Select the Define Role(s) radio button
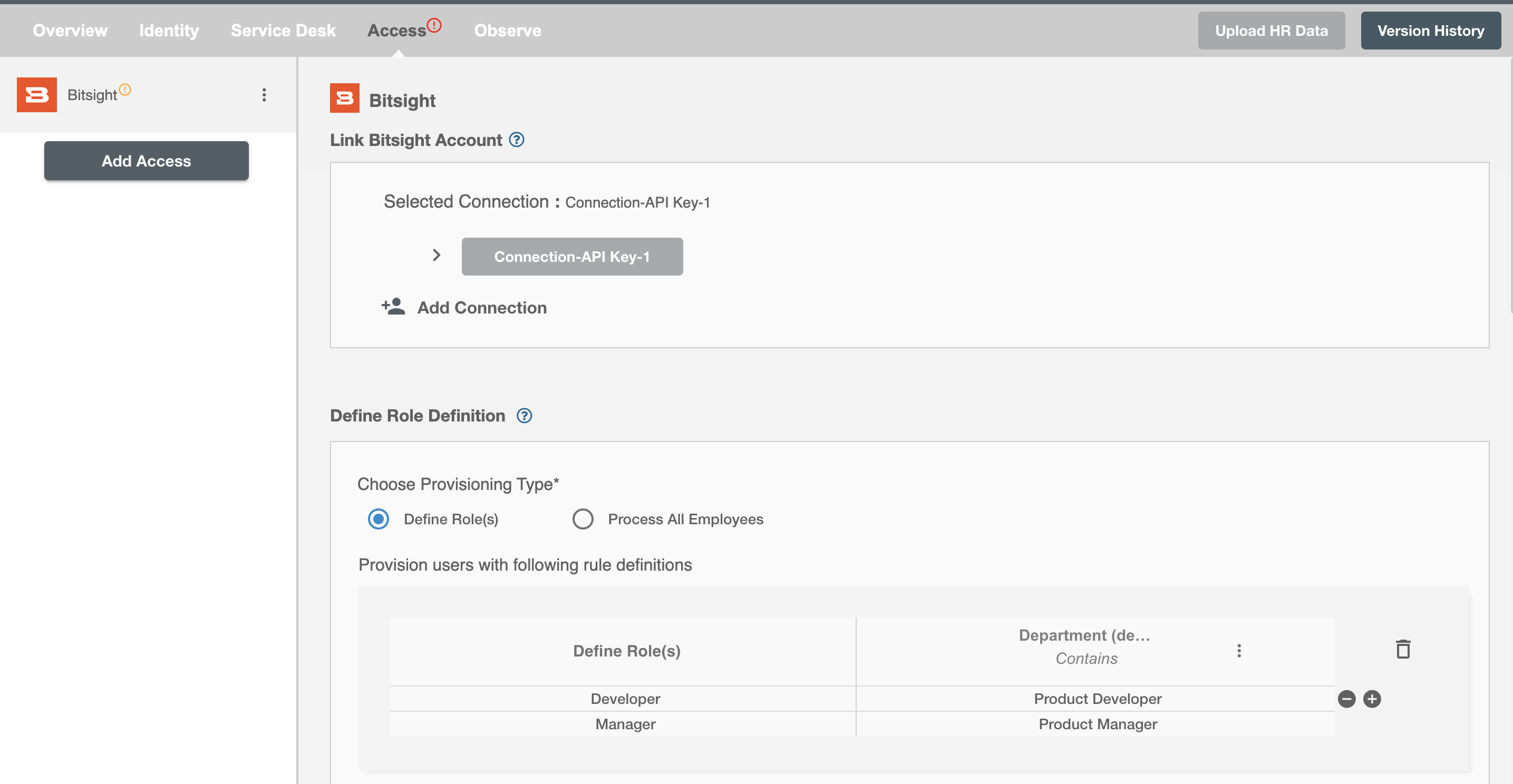Image resolution: width=1513 pixels, height=784 pixels. [379, 520]
